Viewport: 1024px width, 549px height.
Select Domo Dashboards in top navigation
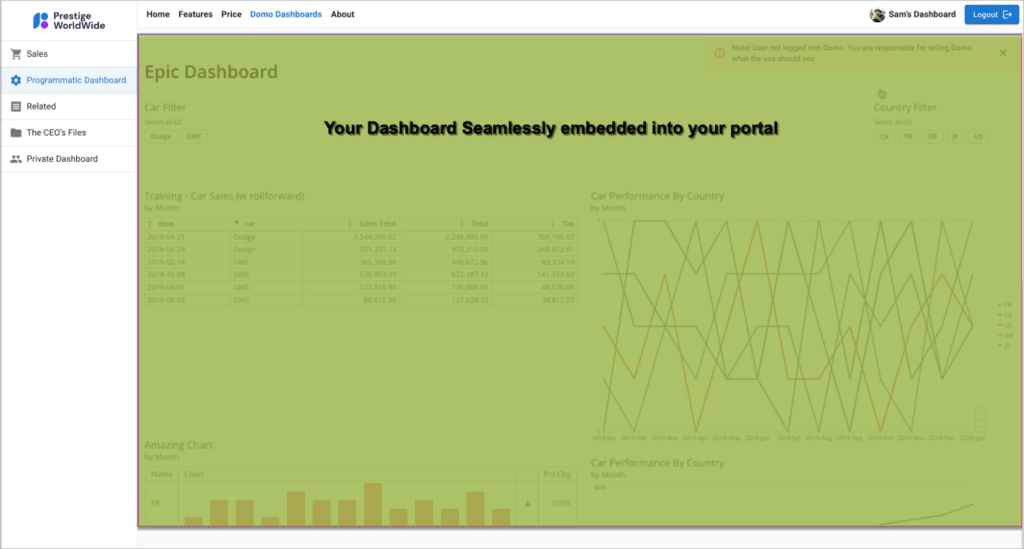click(x=285, y=14)
